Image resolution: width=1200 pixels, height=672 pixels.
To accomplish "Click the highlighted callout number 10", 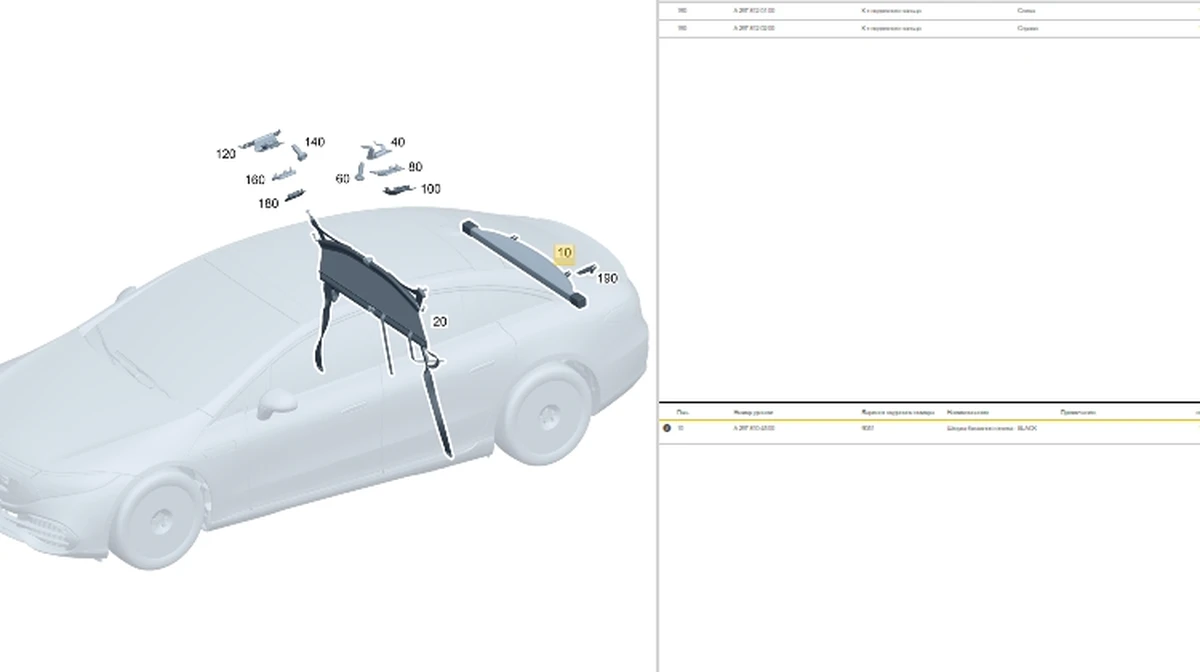I will point(565,253).
